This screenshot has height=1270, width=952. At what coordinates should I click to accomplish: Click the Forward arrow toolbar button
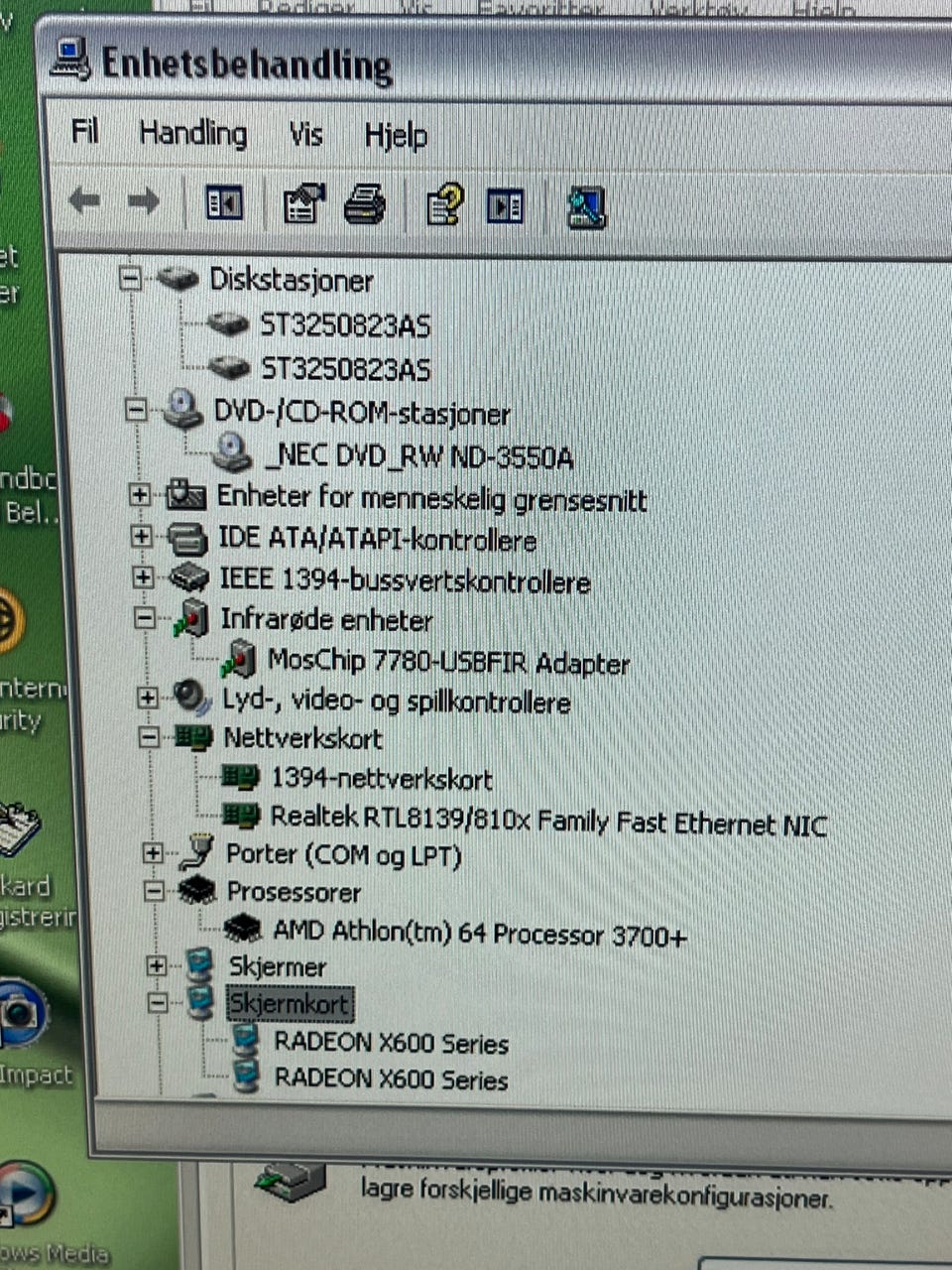click(x=145, y=201)
